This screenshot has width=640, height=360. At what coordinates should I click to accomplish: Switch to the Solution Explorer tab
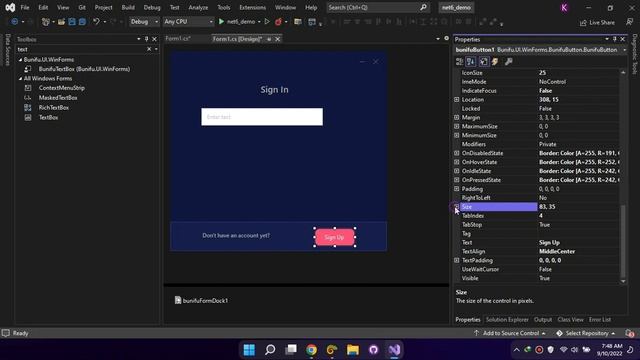coord(507,320)
